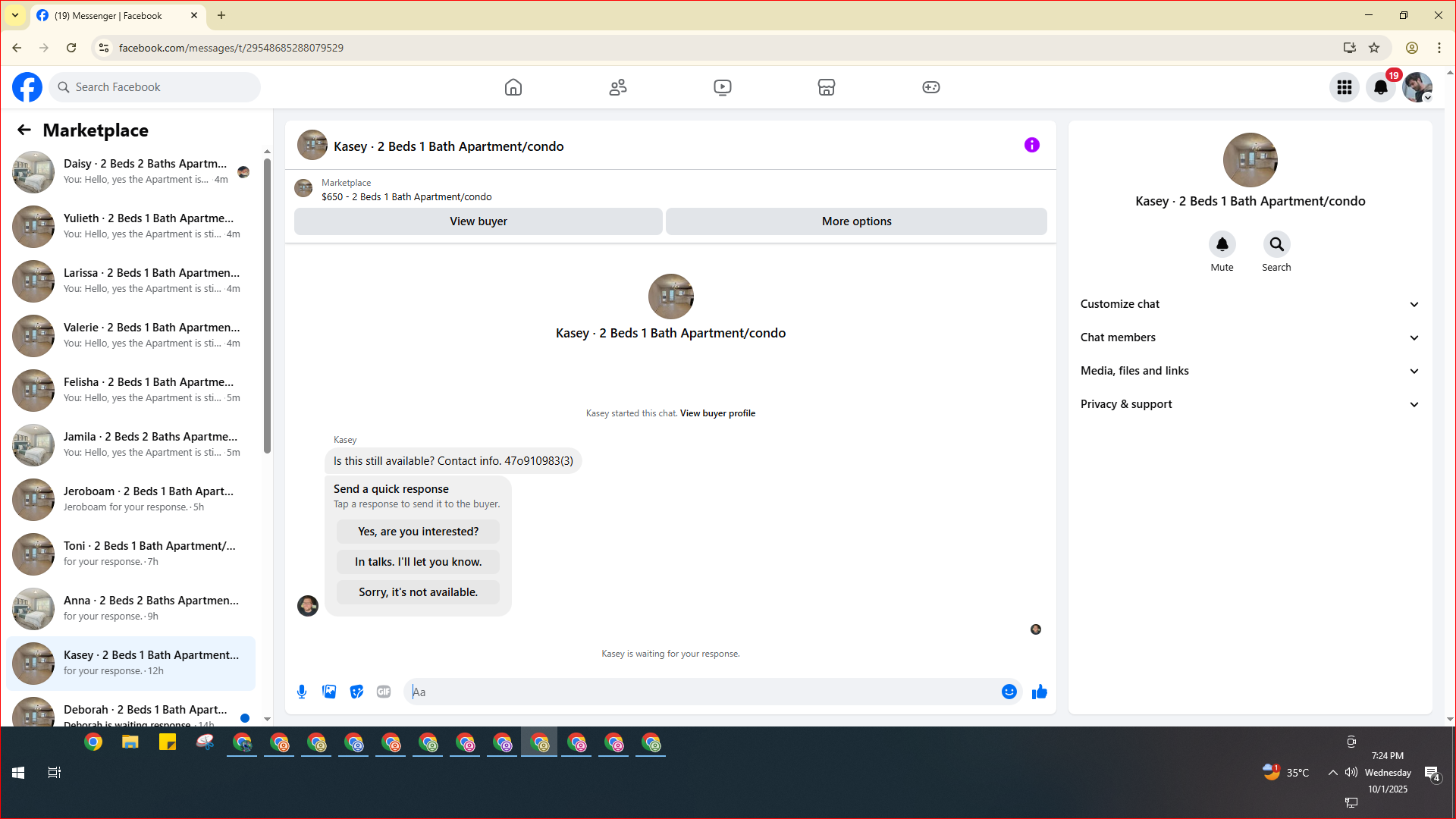Open the Friends tab

point(618,87)
